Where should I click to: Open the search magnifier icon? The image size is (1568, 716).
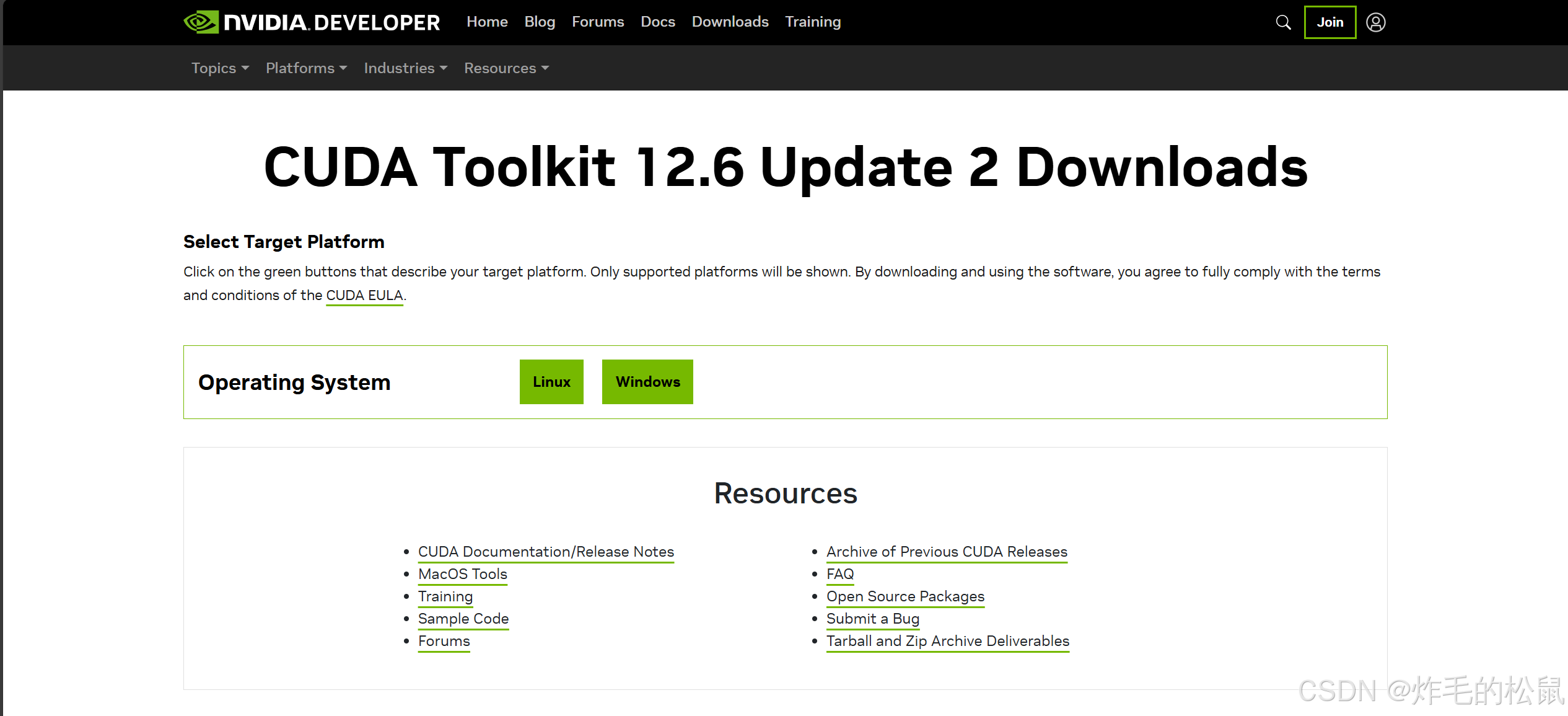pyautogui.click(x=1283, y=22)
